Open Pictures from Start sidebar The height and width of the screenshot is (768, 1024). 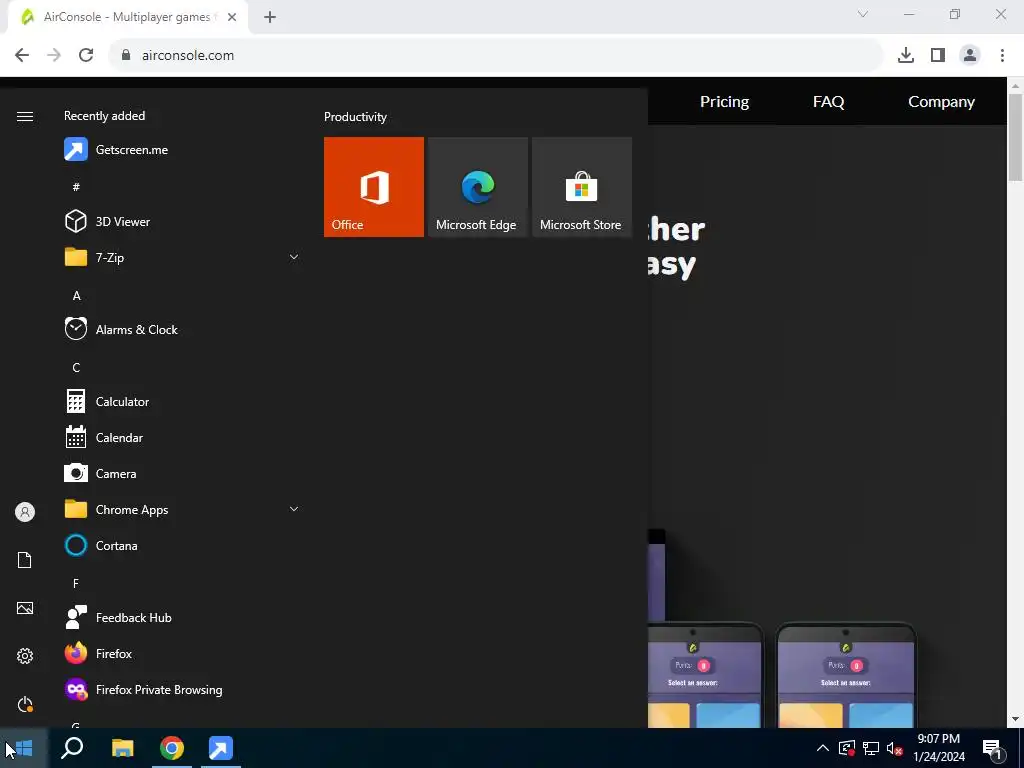[x=25, y=608]
